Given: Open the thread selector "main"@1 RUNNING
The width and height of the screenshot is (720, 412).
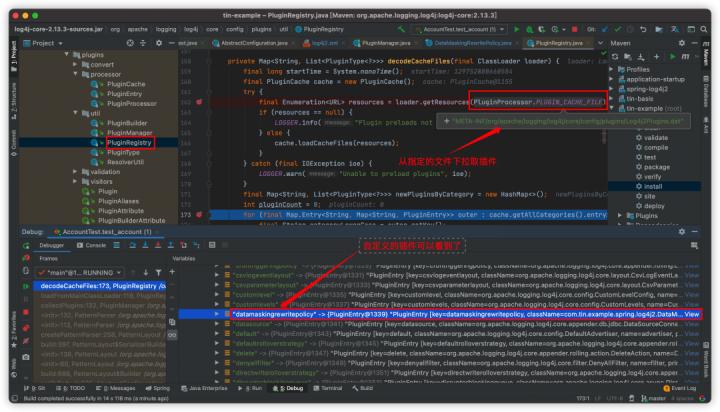Looking at the screenshot, I should pos(81,272).
